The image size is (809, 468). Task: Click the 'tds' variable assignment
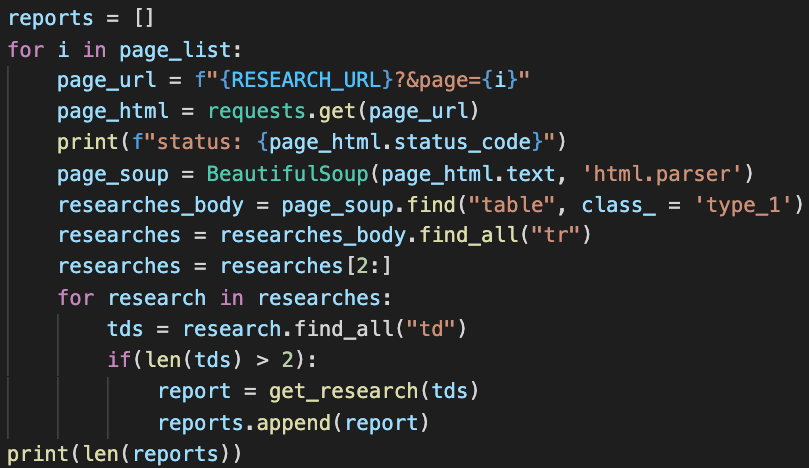[125, 329]
